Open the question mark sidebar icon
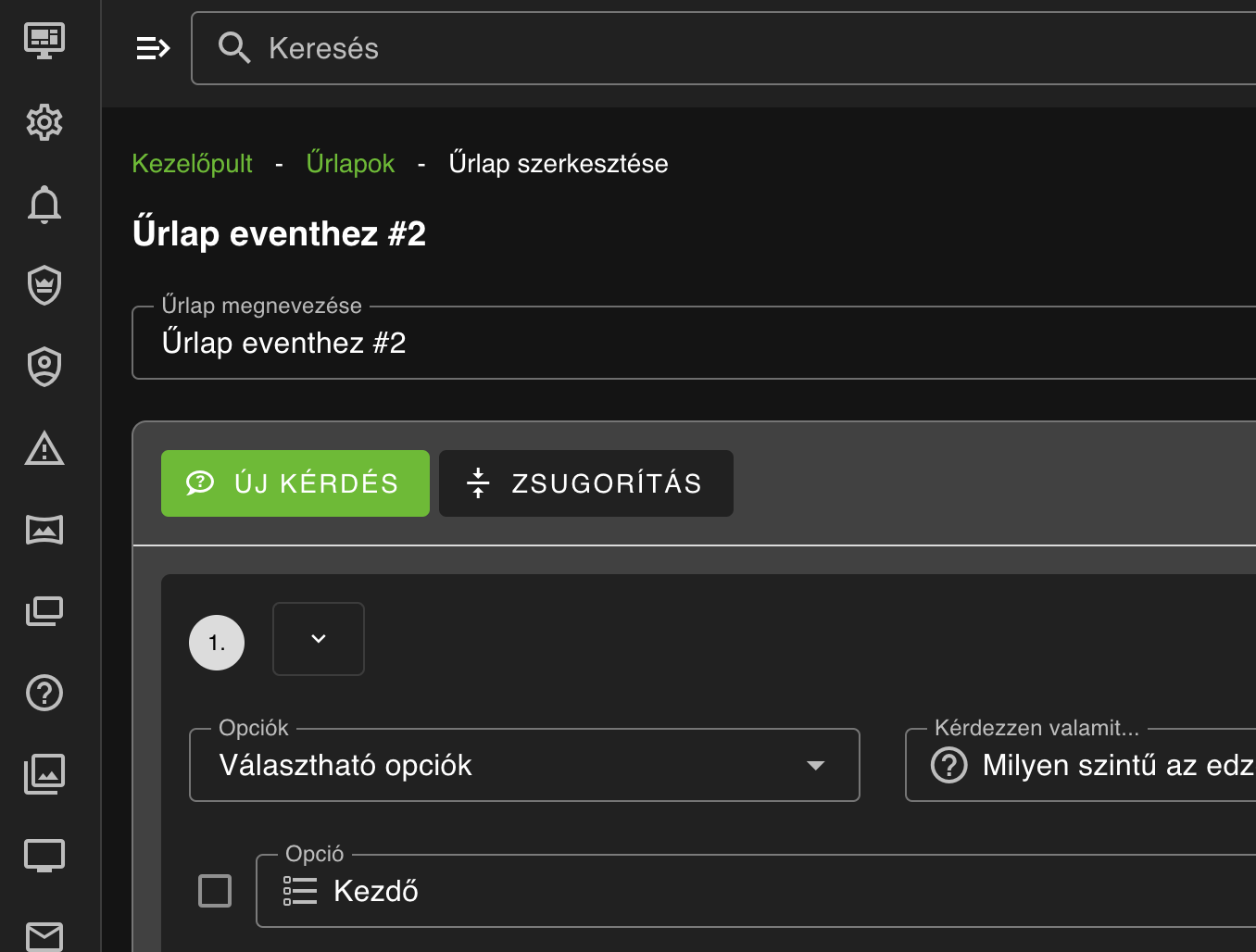The width and height of the screenshot is (1256, 952). (44, 693)
